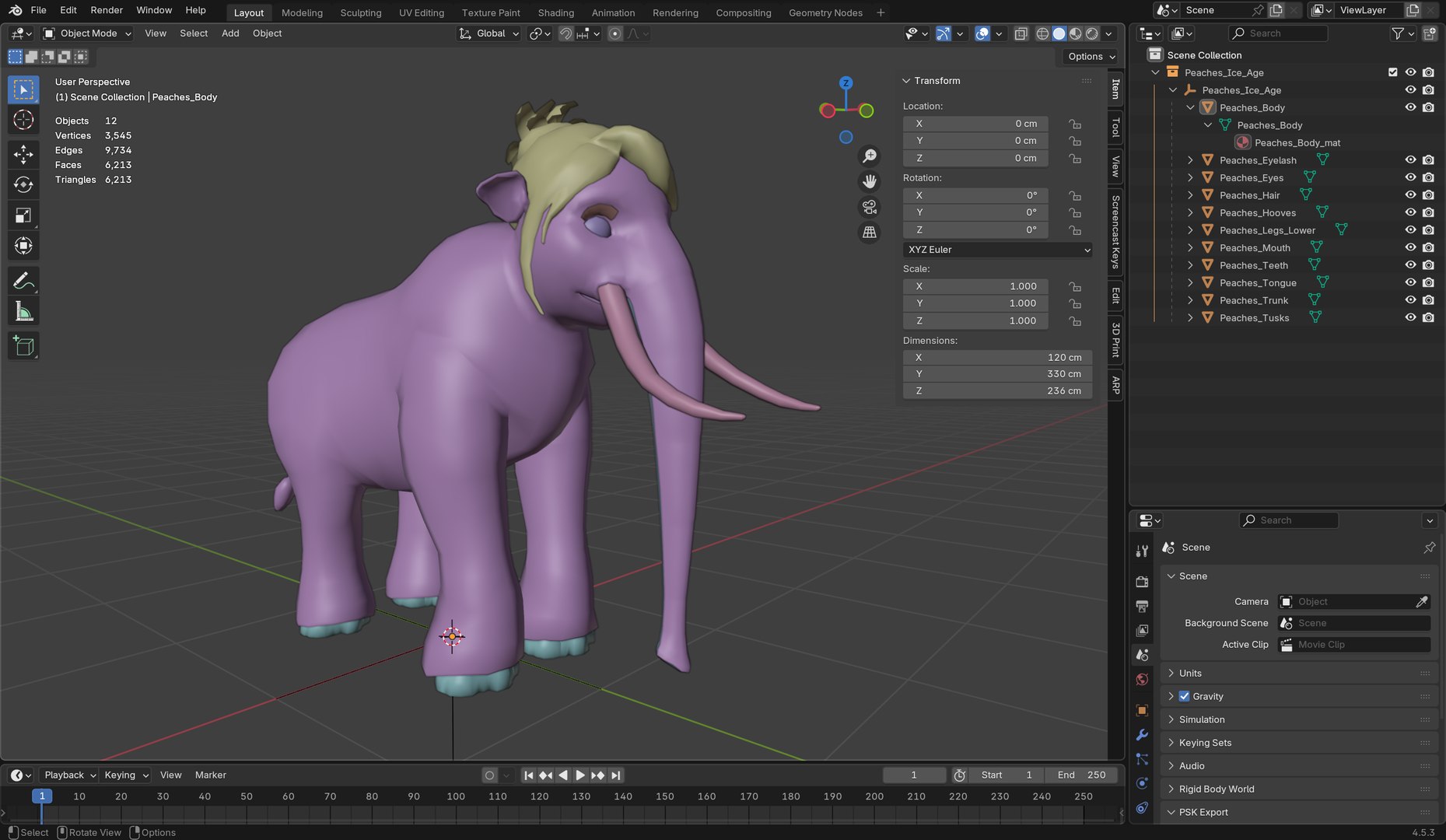Click the Options button in viewport
The image size is (1446, 840).
[x=1091, y=56]
